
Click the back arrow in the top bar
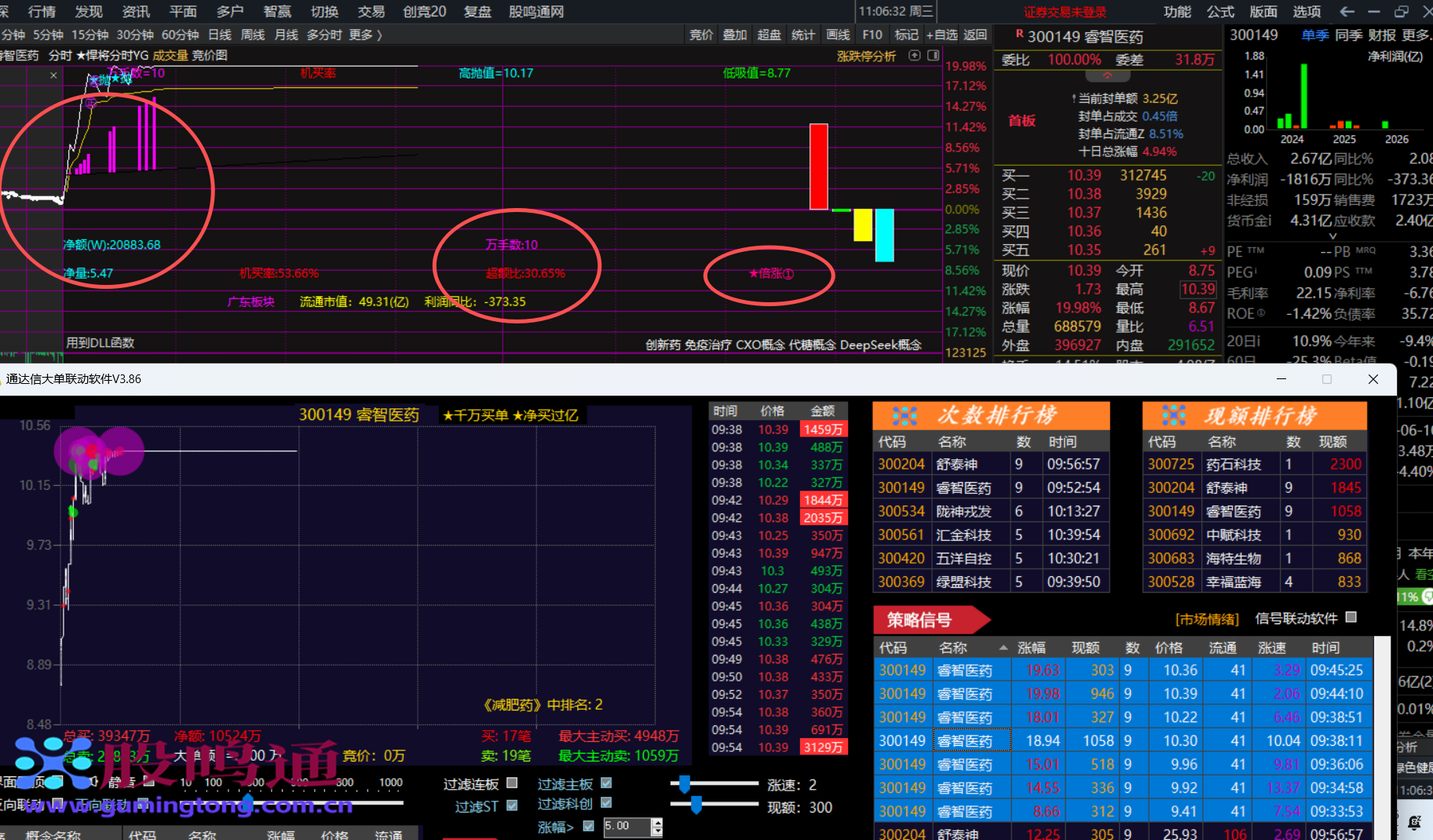(1347, 11)
